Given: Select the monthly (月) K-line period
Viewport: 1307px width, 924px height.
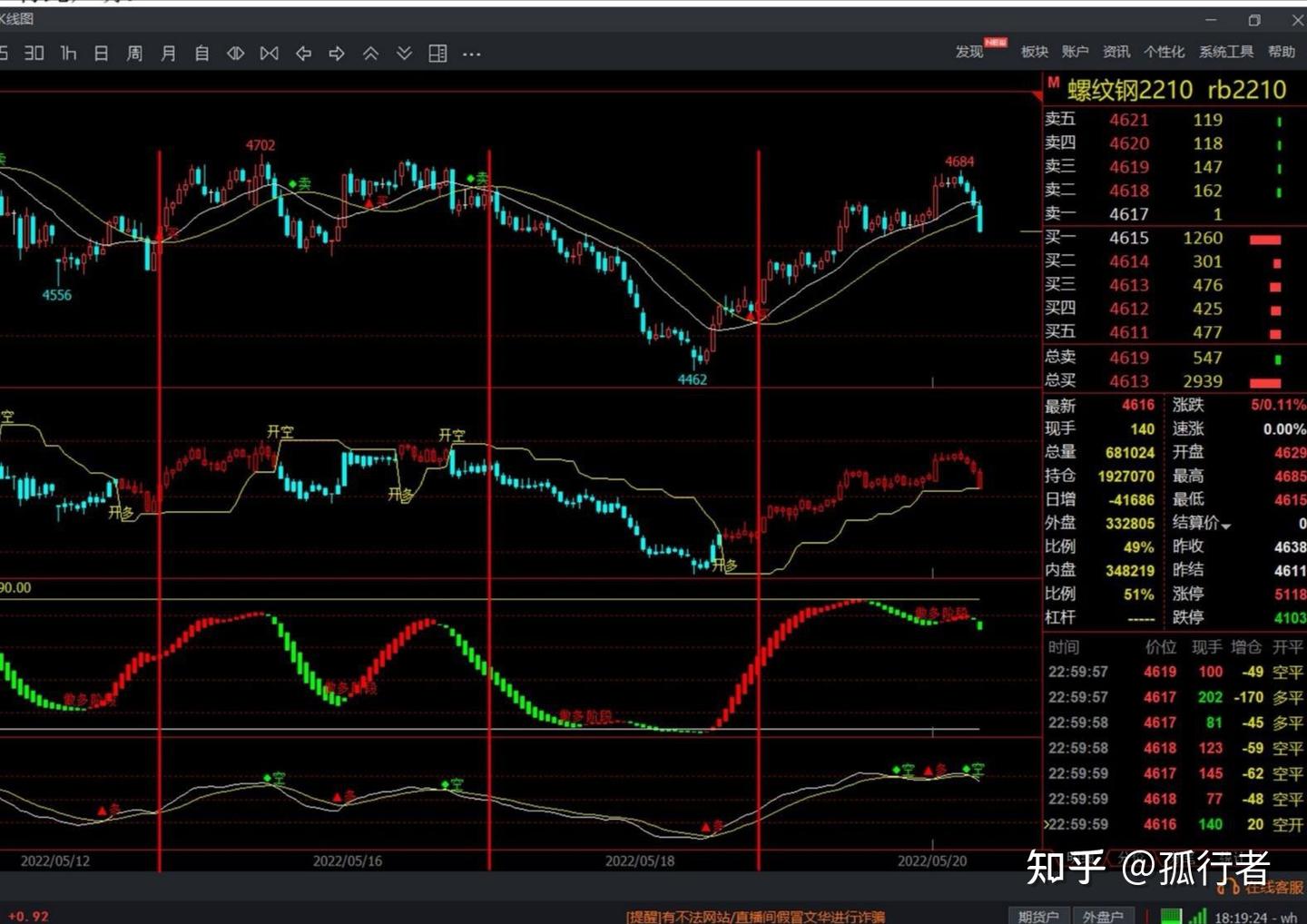Looking at the screenshot, I should pyautogui.click(x=168, y=54).
